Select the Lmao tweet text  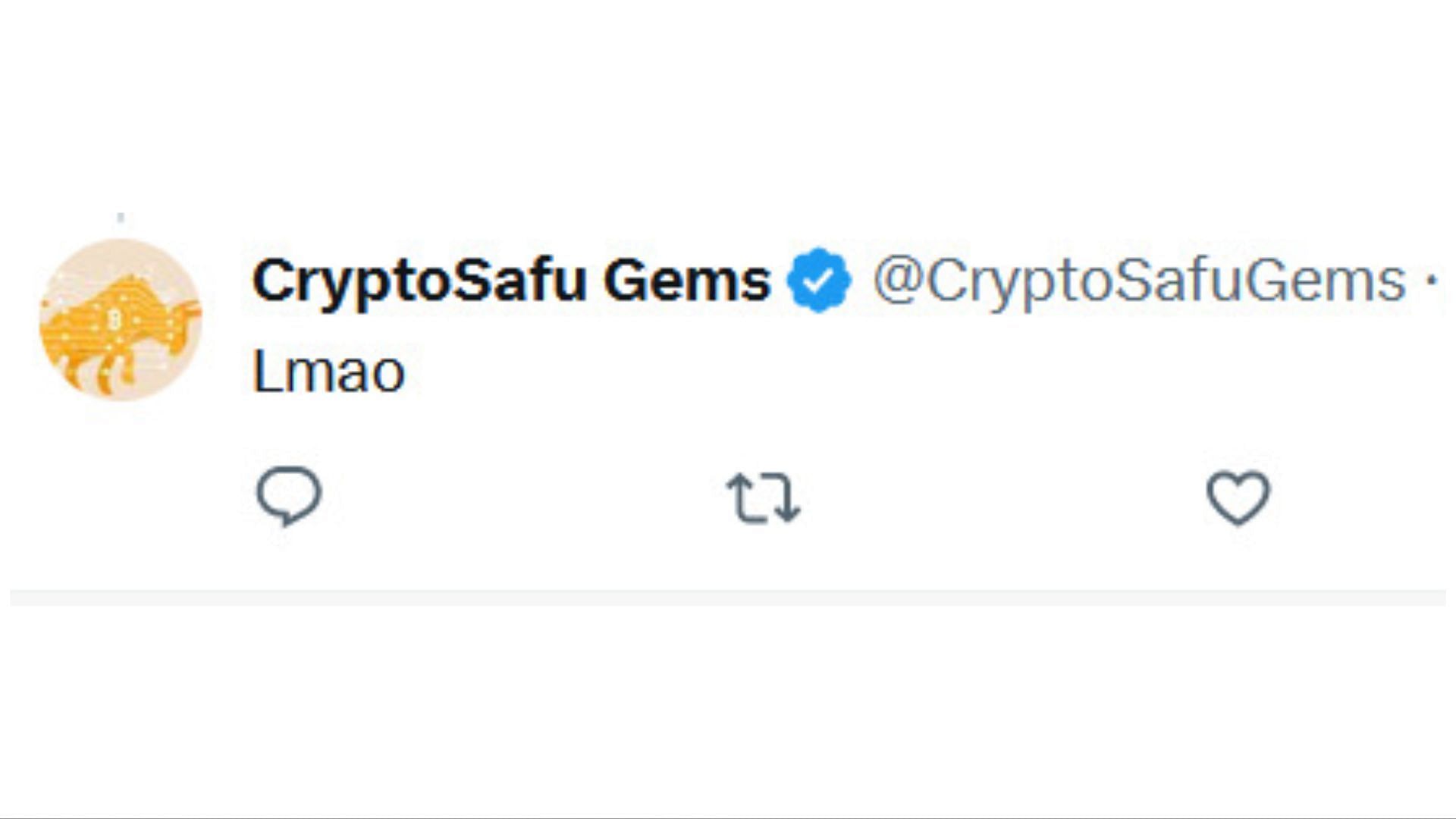point(328,372)
